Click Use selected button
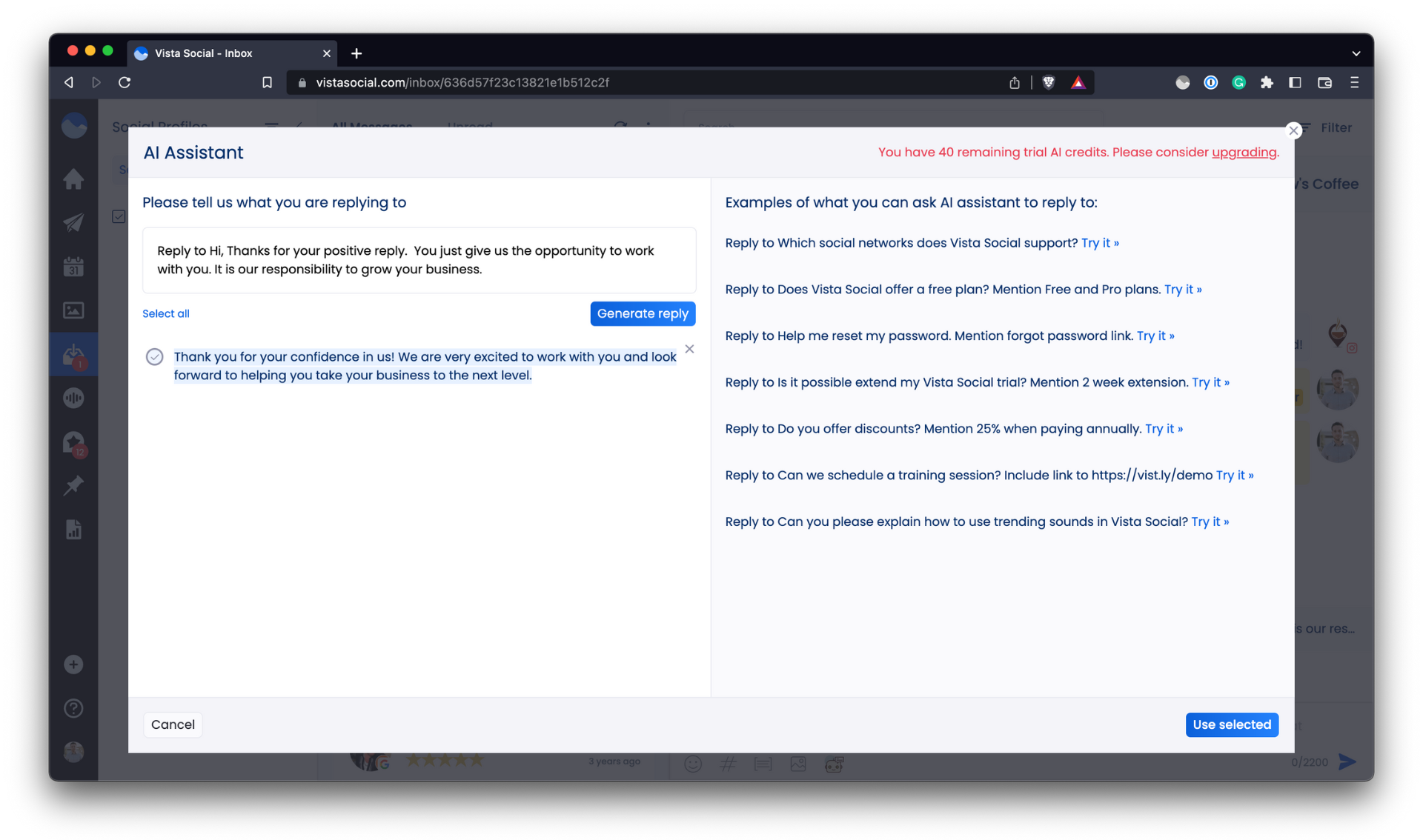1423x840 pixels. click(1231, 724)
